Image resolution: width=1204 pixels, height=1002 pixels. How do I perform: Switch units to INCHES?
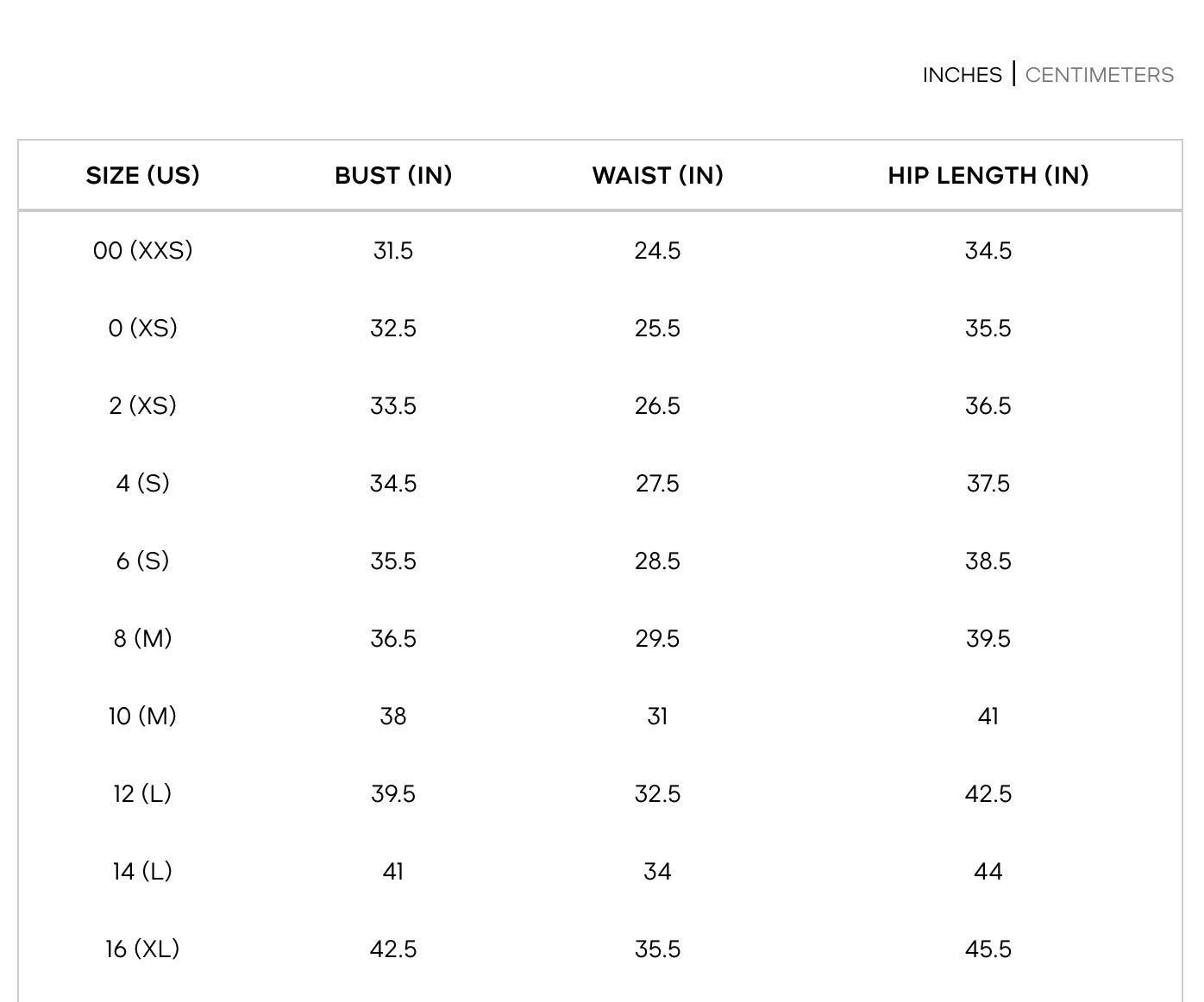(x=962, y=75)
